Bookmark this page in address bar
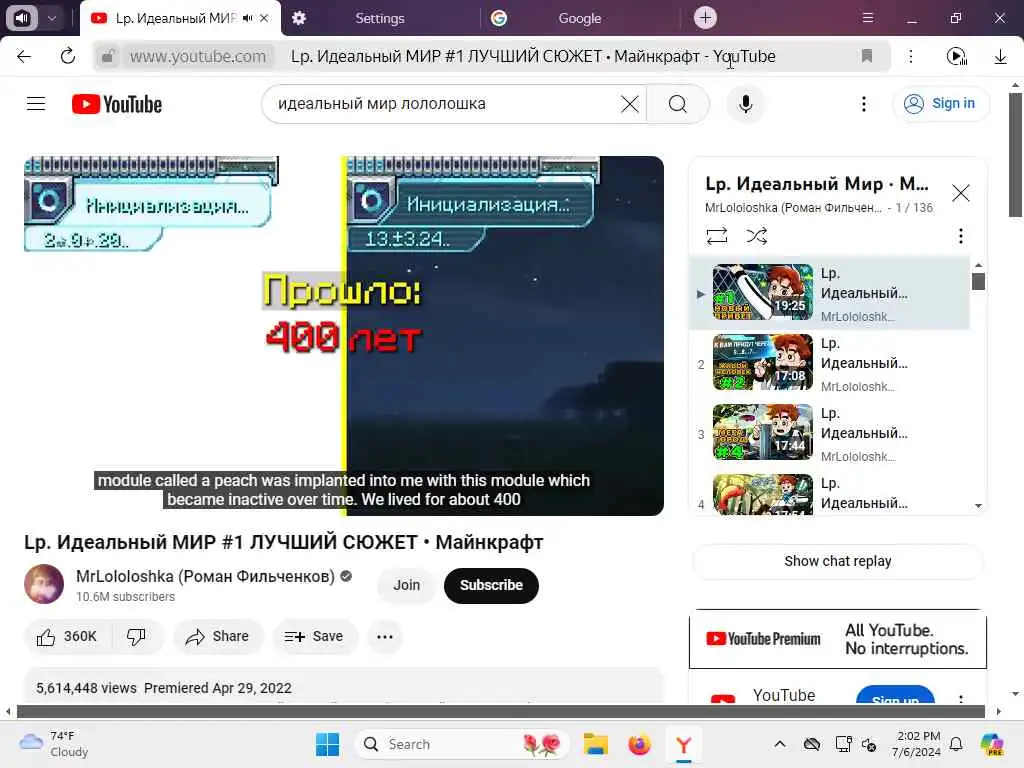 coord(867,56)
